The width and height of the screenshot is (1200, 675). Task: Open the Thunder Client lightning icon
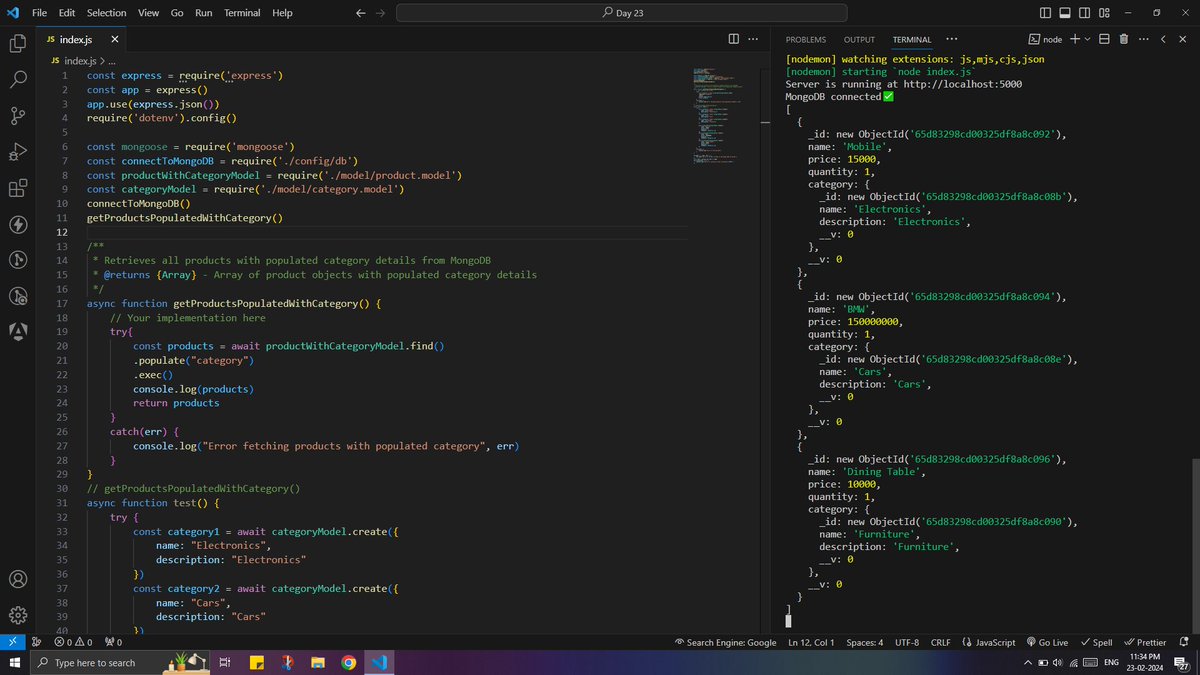pos(17,224)
